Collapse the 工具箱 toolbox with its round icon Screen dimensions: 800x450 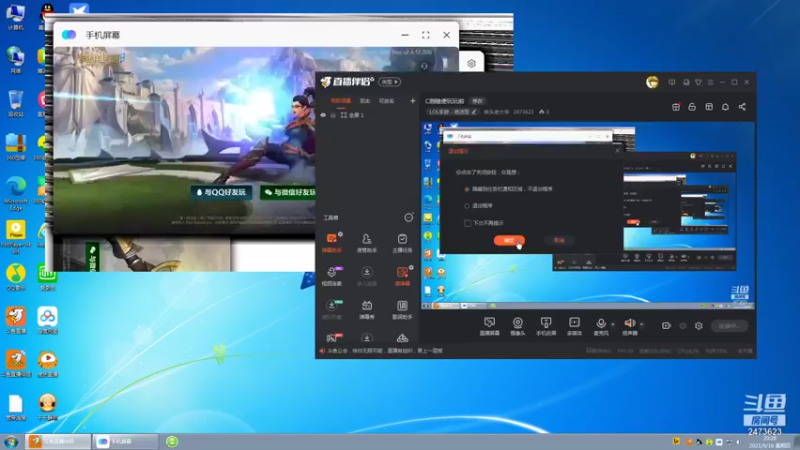tap(409, 217)
